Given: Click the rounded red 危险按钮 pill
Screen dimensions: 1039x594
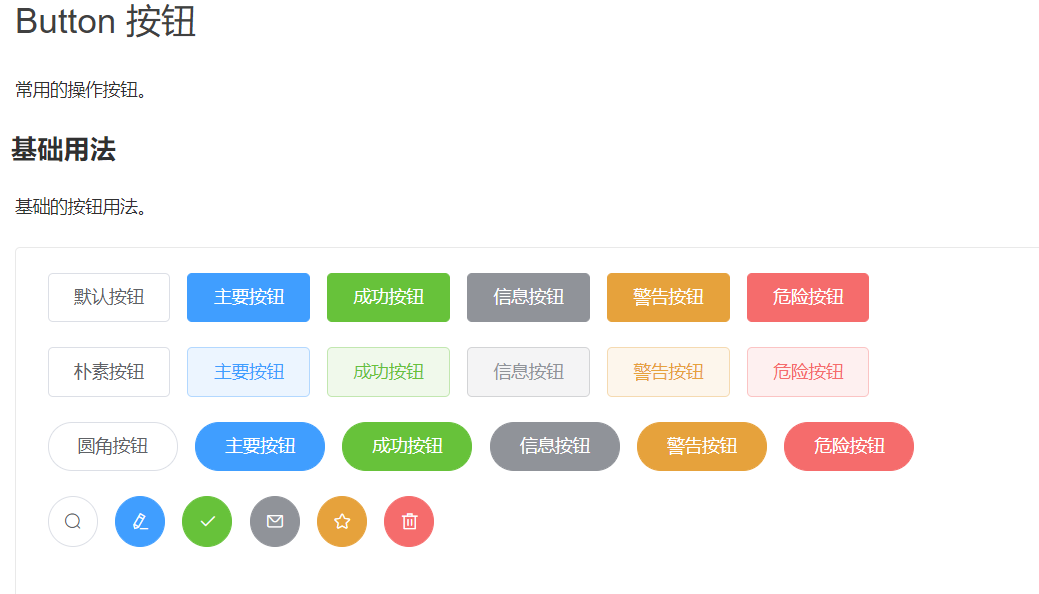Looking at the screenshot, I should (x=849, y=446).
